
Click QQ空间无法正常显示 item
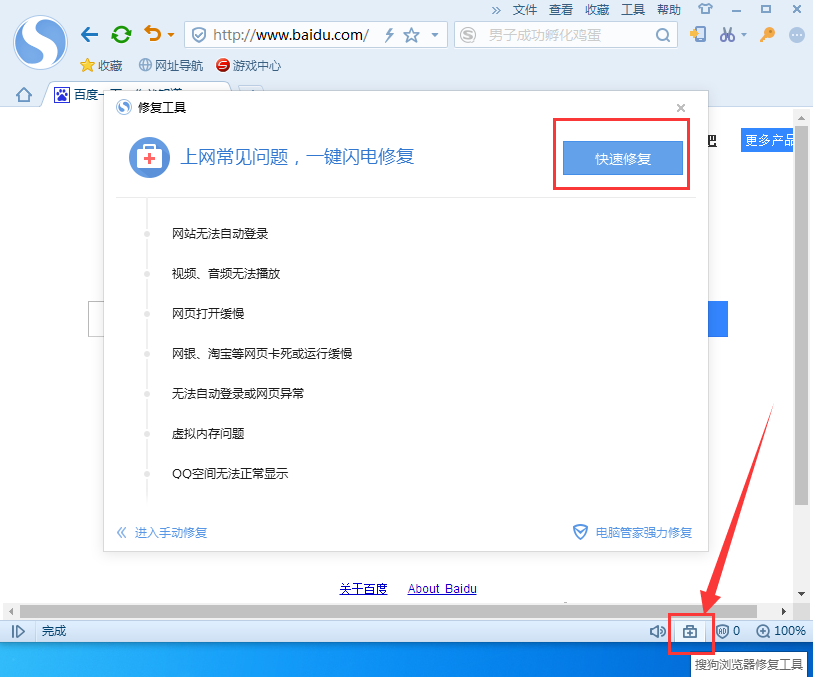(230, 473)
